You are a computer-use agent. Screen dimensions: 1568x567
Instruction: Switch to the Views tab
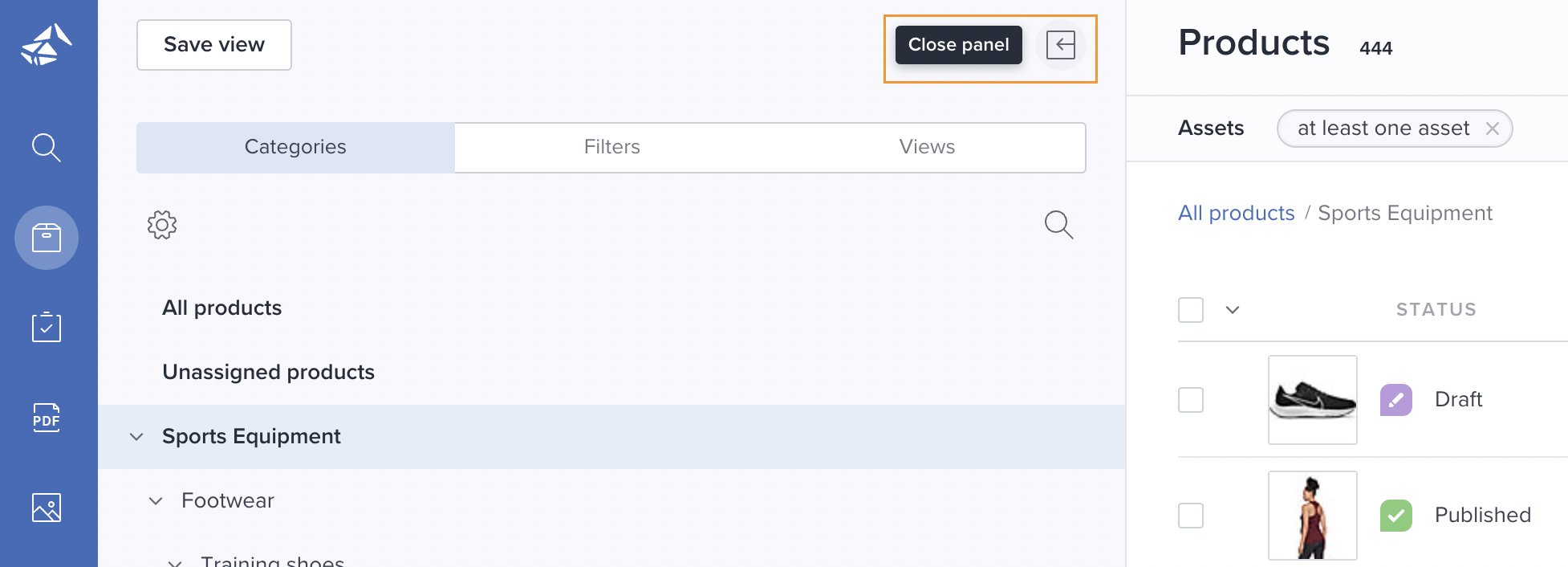coord(928,147)
